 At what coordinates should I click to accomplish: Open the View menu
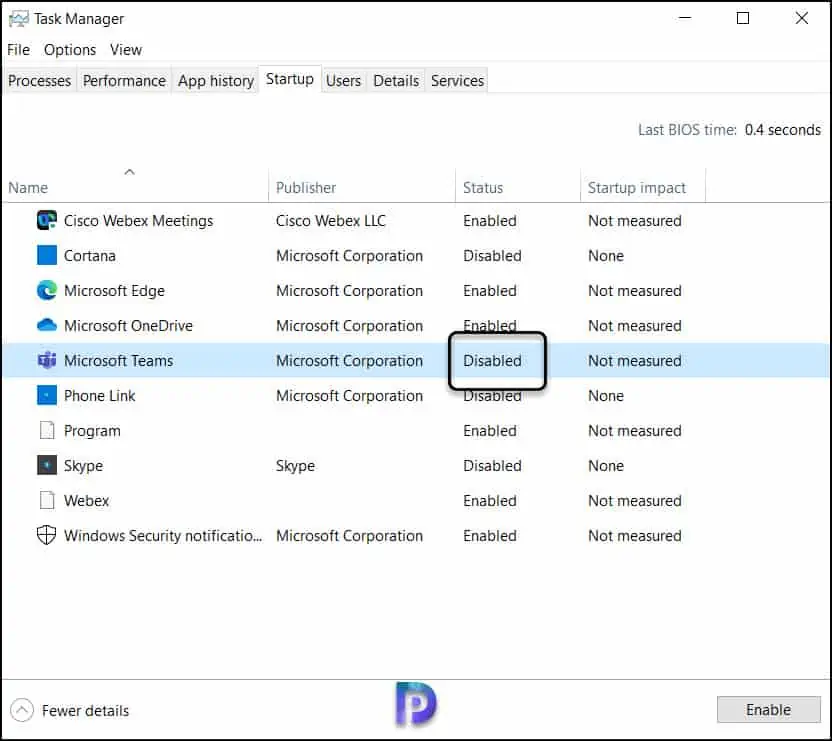tap(126, 50)
